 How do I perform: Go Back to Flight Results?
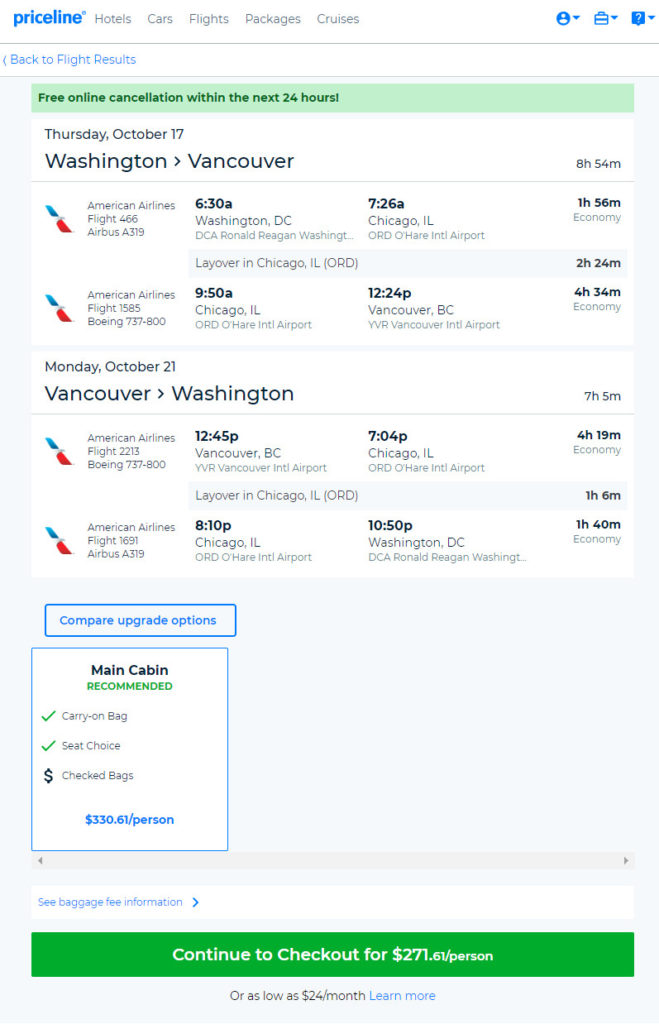click(70, 59)
